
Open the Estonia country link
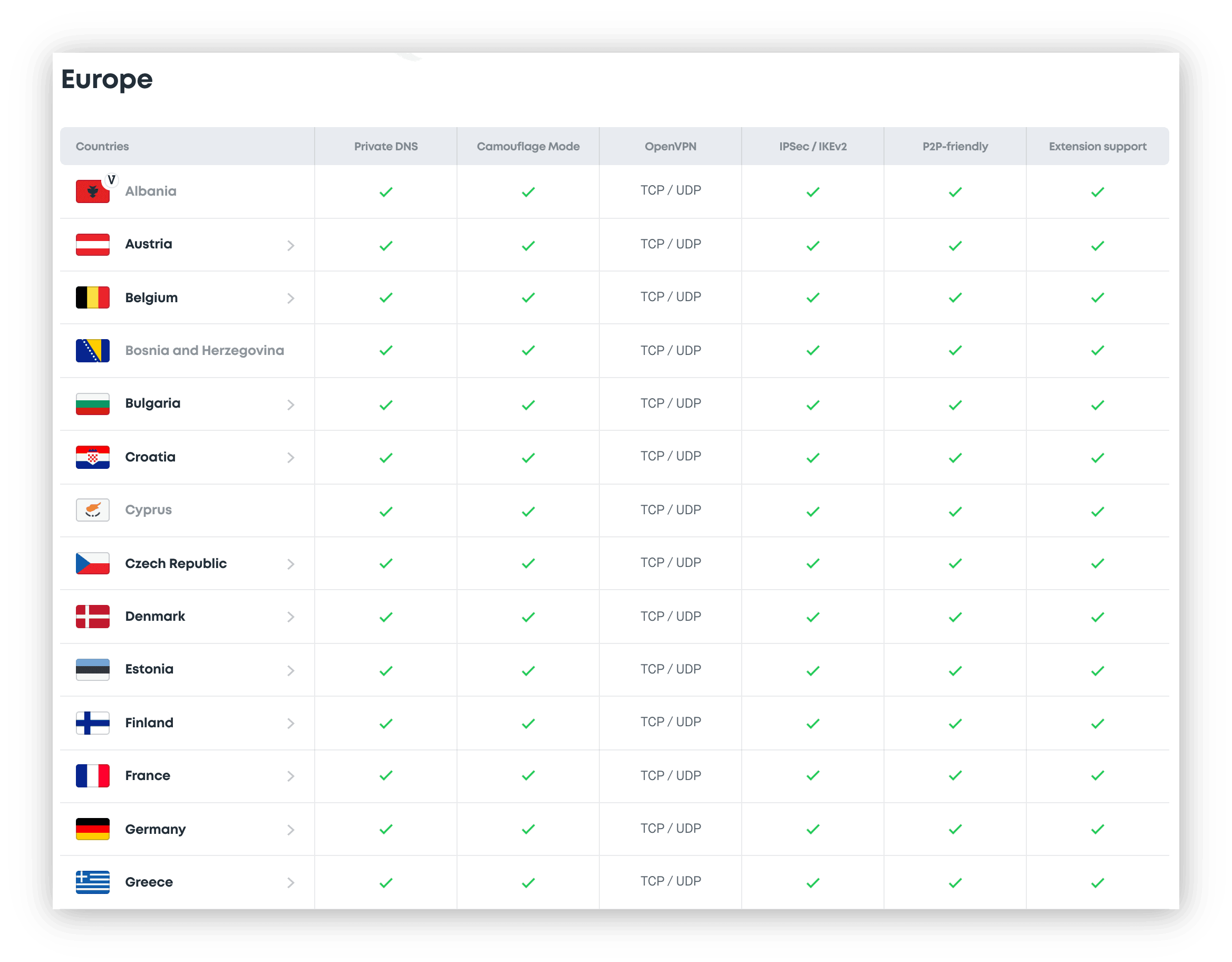pos(149,669)
